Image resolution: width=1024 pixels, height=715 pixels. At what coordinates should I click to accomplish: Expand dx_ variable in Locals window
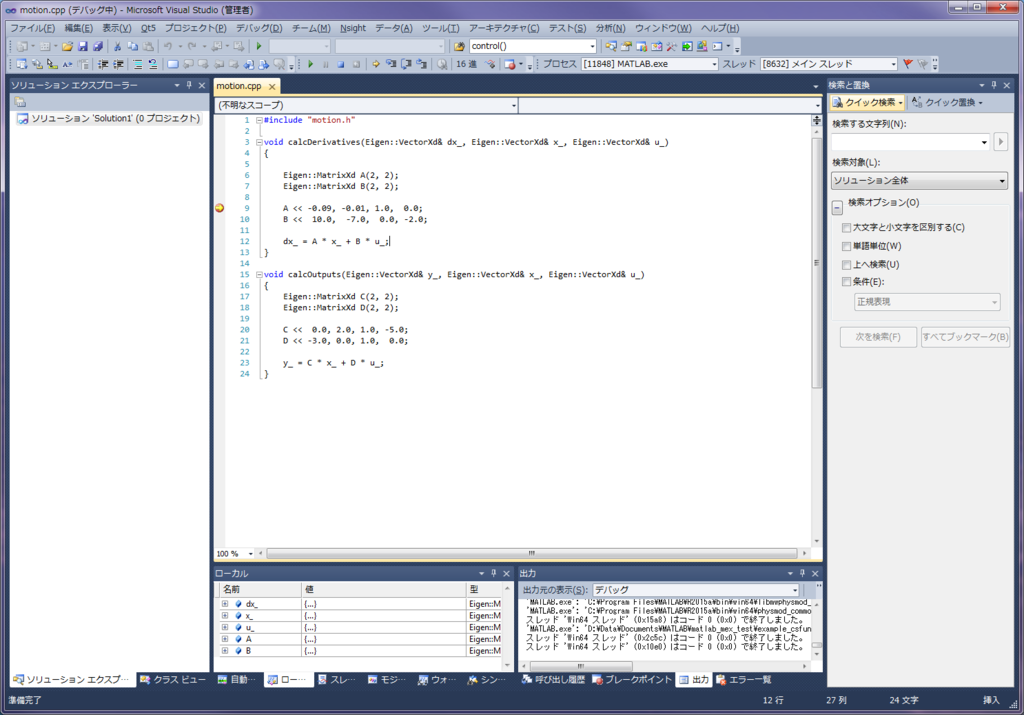click(x=225, y=604)
